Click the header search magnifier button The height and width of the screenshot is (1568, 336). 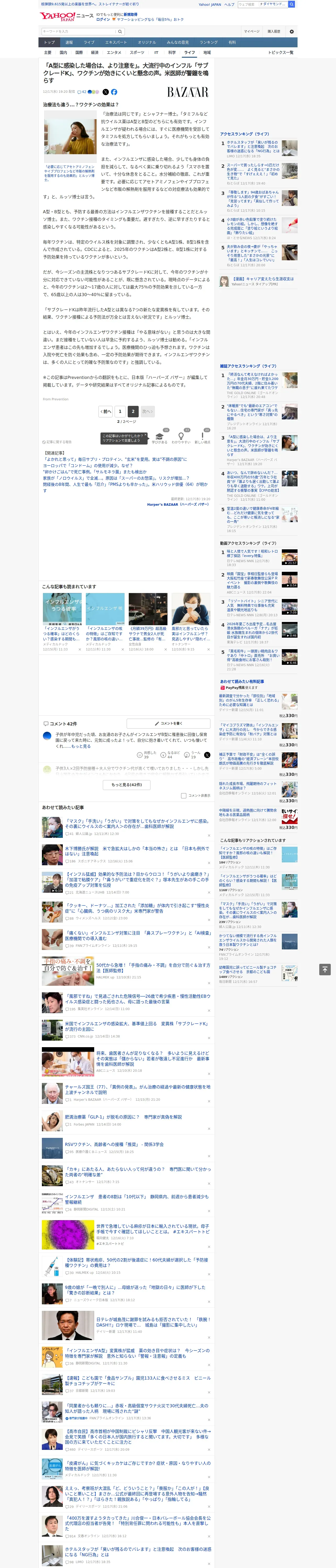292,4
